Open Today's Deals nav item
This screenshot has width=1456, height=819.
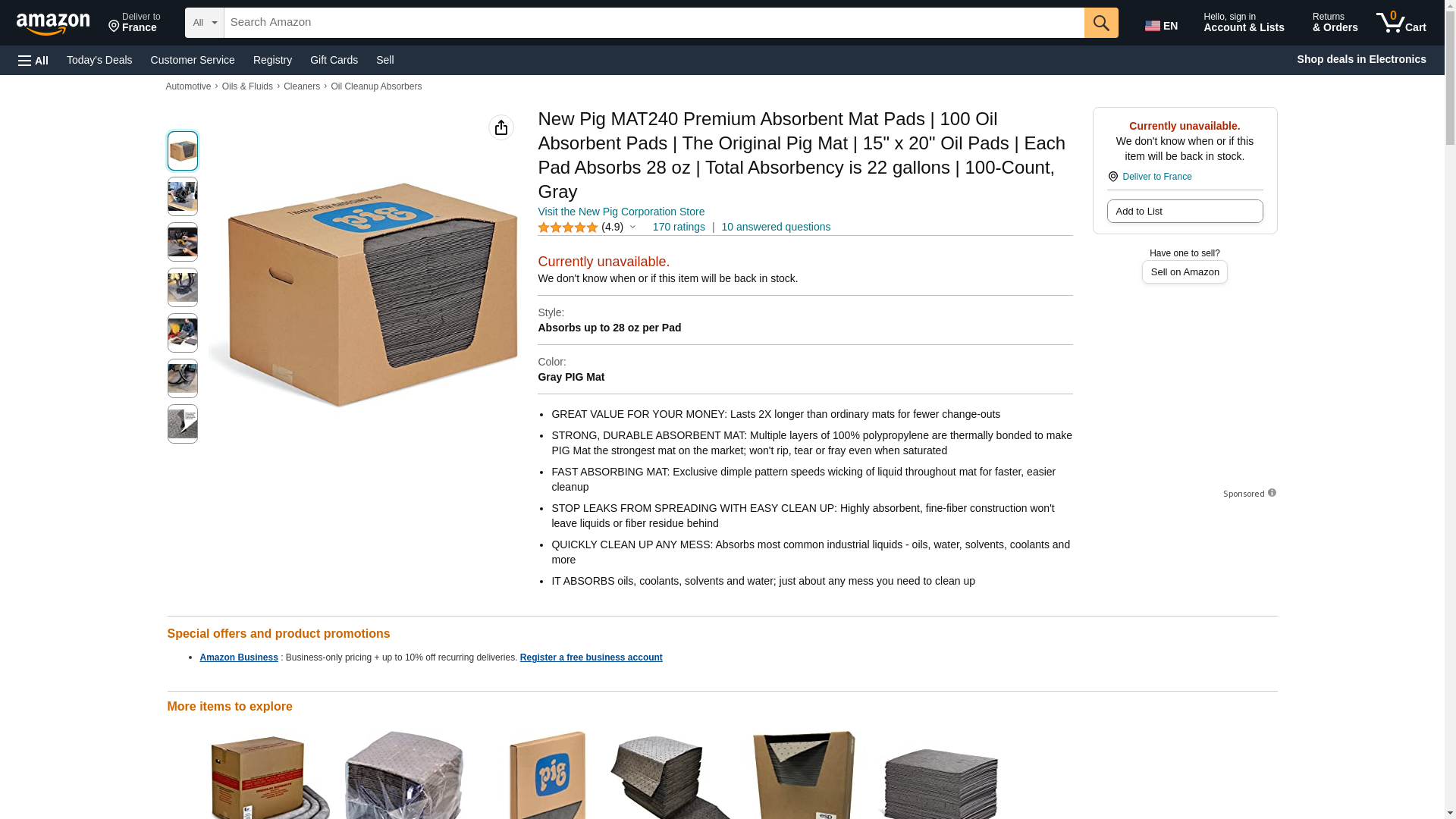(x=99, y=60)
